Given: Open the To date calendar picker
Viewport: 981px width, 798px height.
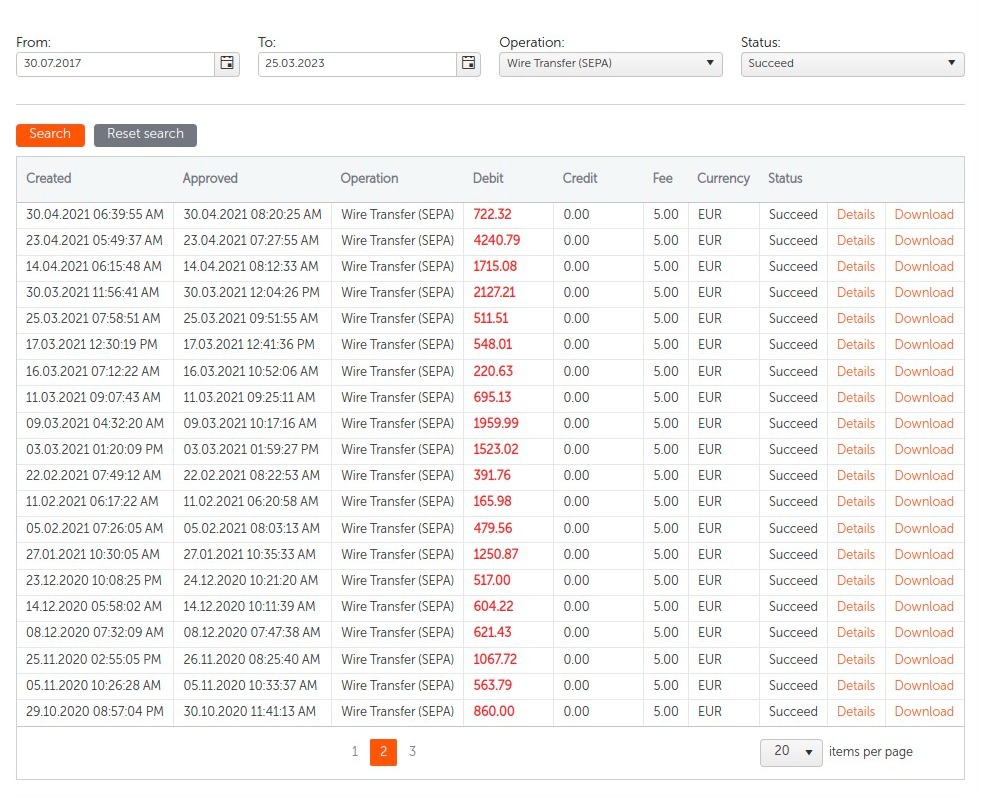Looking at the screenshot, I should pos(469,63).
